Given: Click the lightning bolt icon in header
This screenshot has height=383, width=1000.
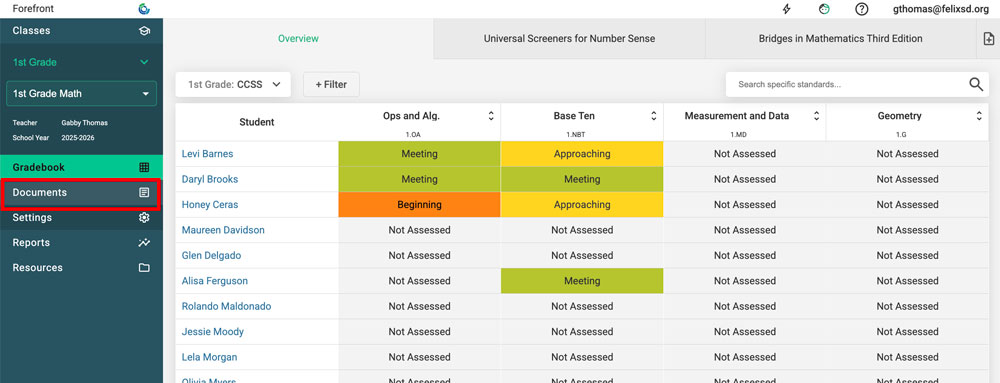Looking at the screenshot, I should click(787, 9).
